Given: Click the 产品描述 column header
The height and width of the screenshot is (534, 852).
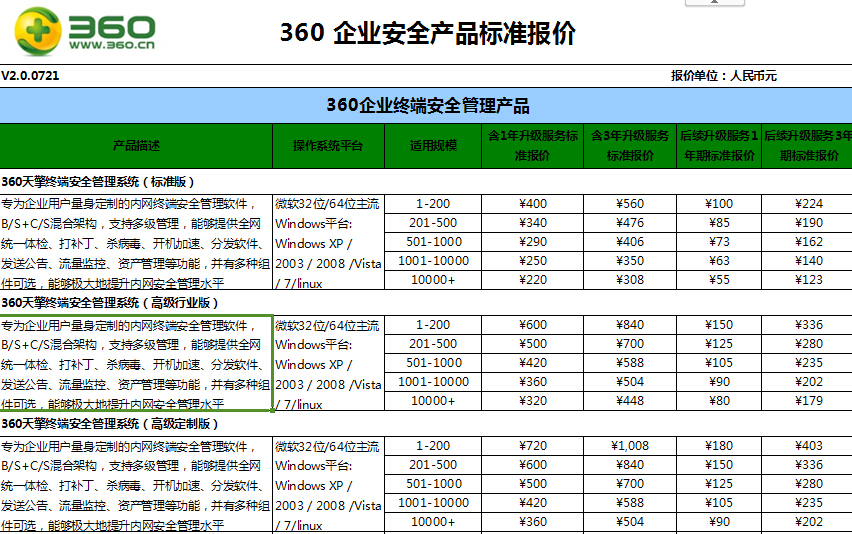Looking at the screenshot, I should point(136,145).
